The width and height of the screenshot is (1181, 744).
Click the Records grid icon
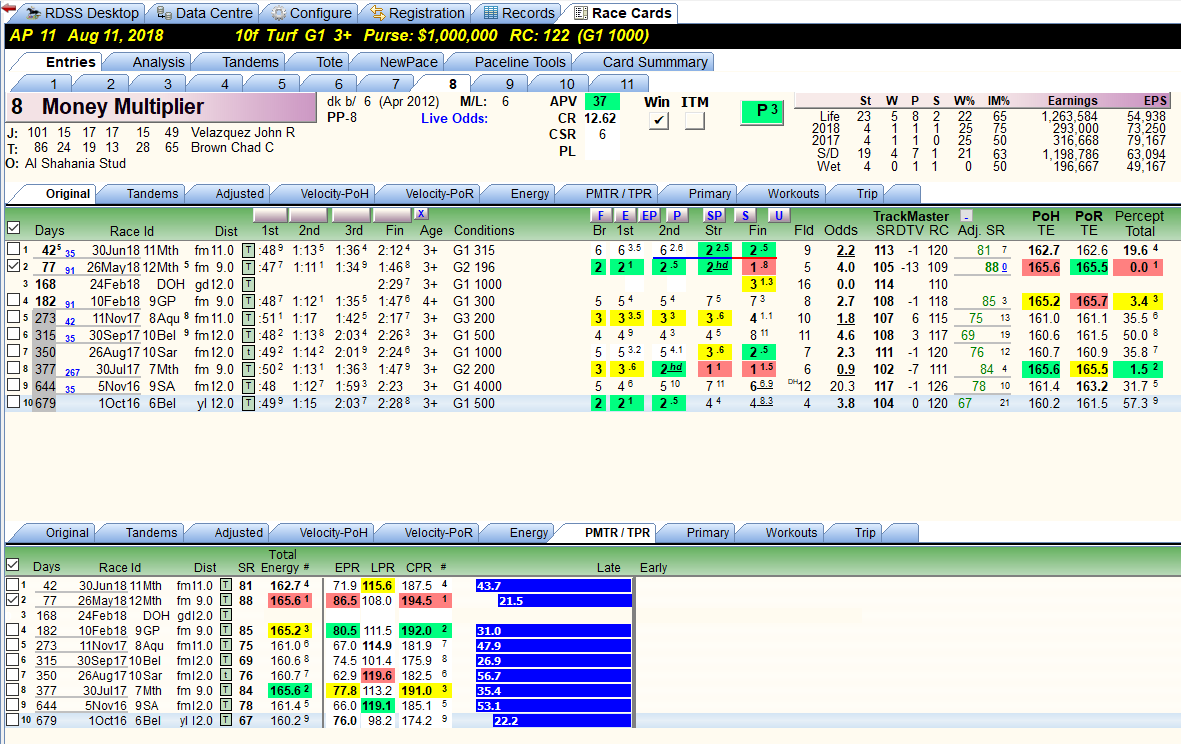click(x=490, y=13)
